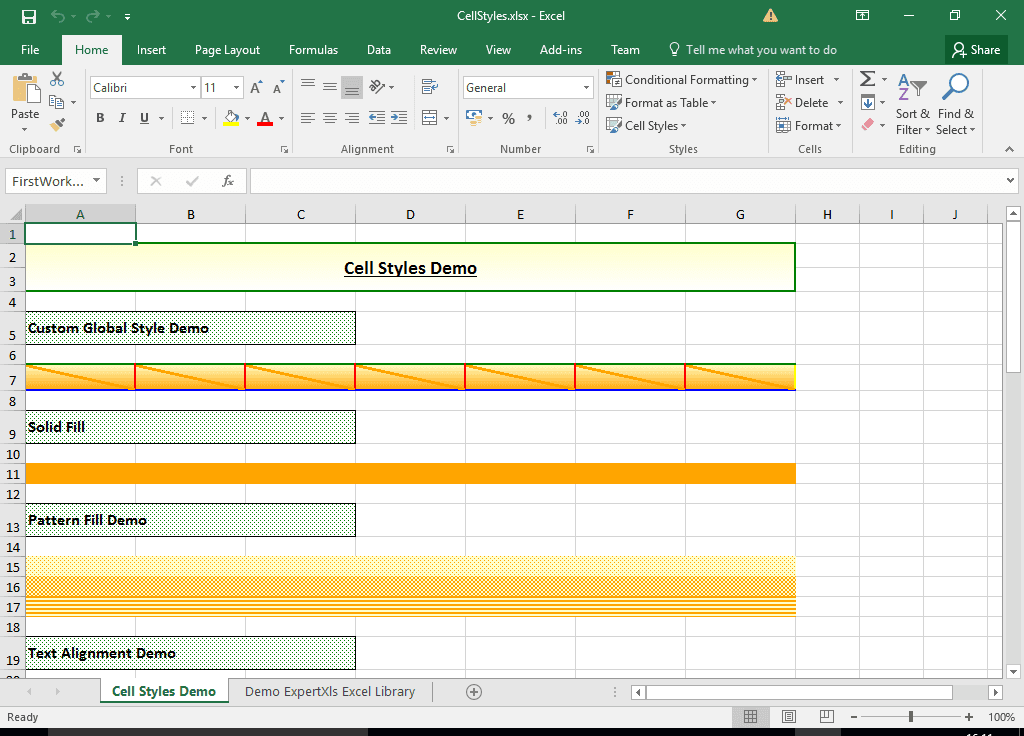Toggle Wrap Text icon
1024x736 pixels.
pyautogui.click(x=429, y=86)
